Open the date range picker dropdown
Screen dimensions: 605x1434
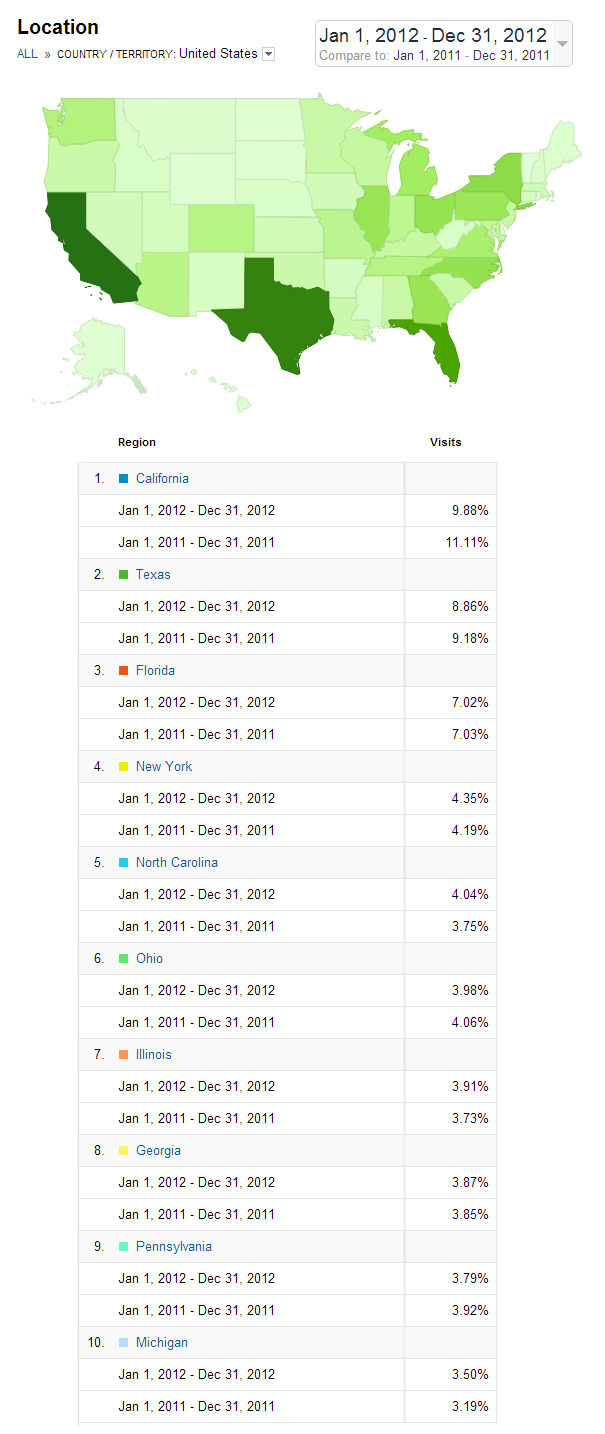(561, 44)
